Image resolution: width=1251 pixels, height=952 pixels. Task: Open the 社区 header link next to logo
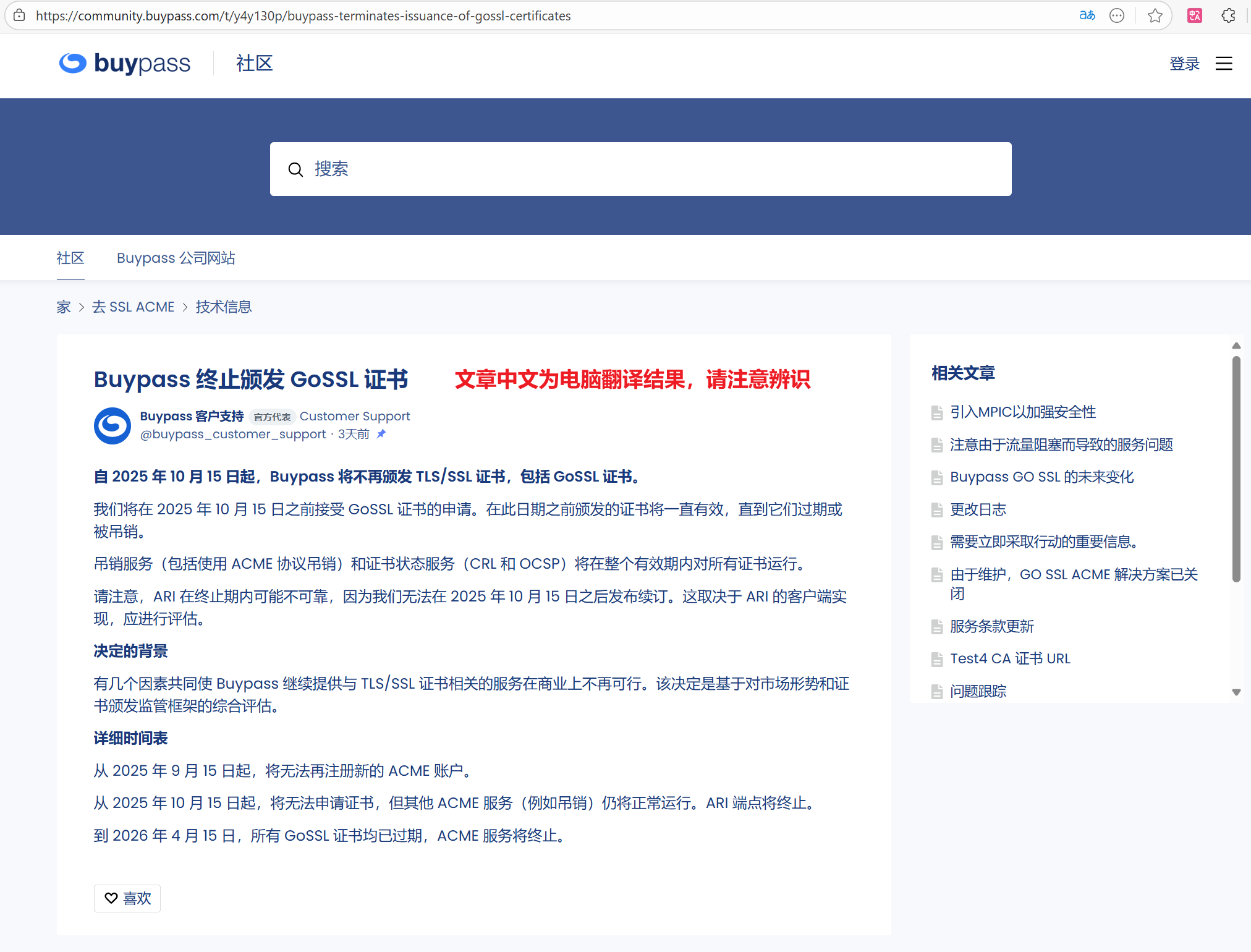pyautogui.click(x=254, y=63)
